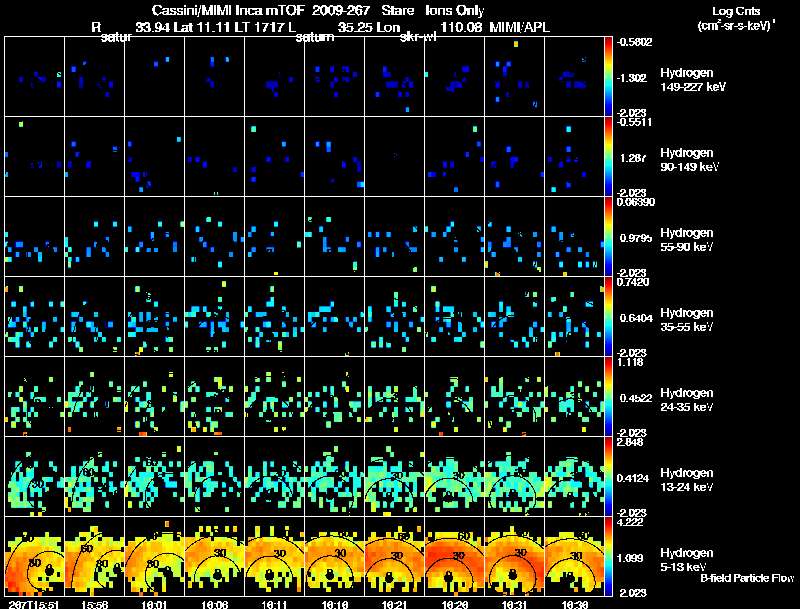Click the '30' contour label in 5-13 keV 16:11 panel
The image size is (800, 609).
click(280, 554)
